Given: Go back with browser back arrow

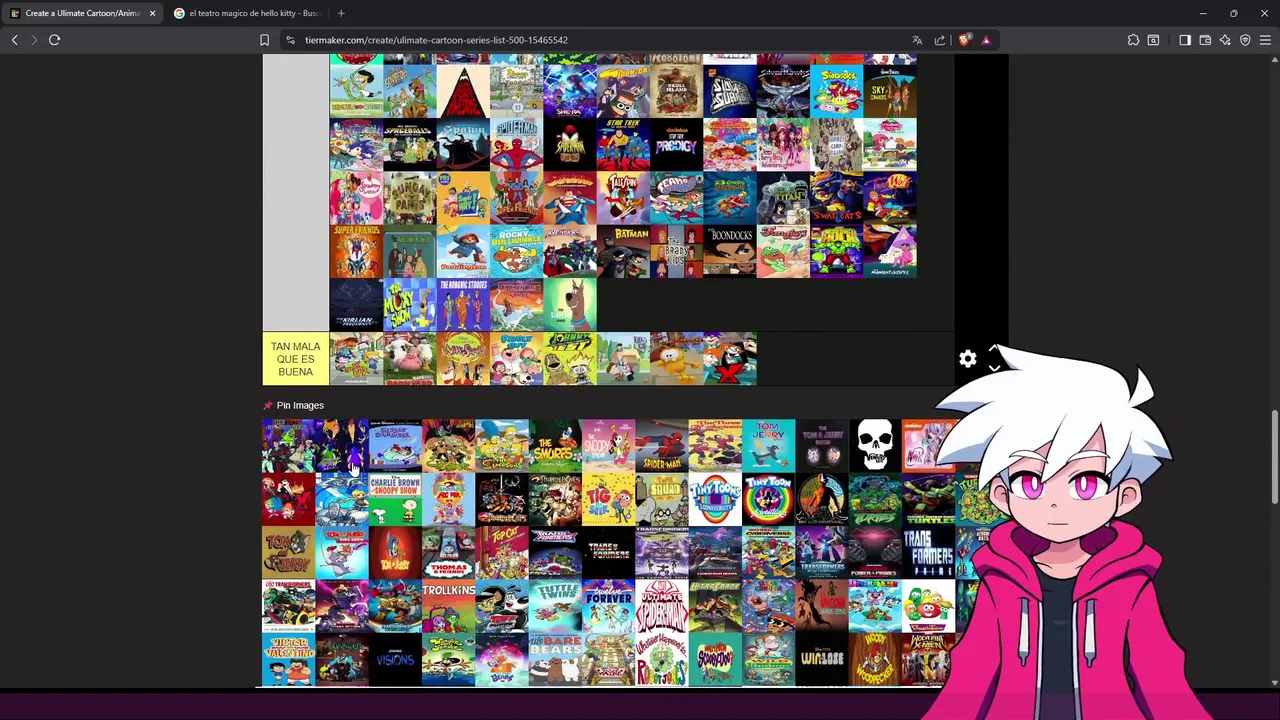Looking at the screenshot, I should [14, 40].
